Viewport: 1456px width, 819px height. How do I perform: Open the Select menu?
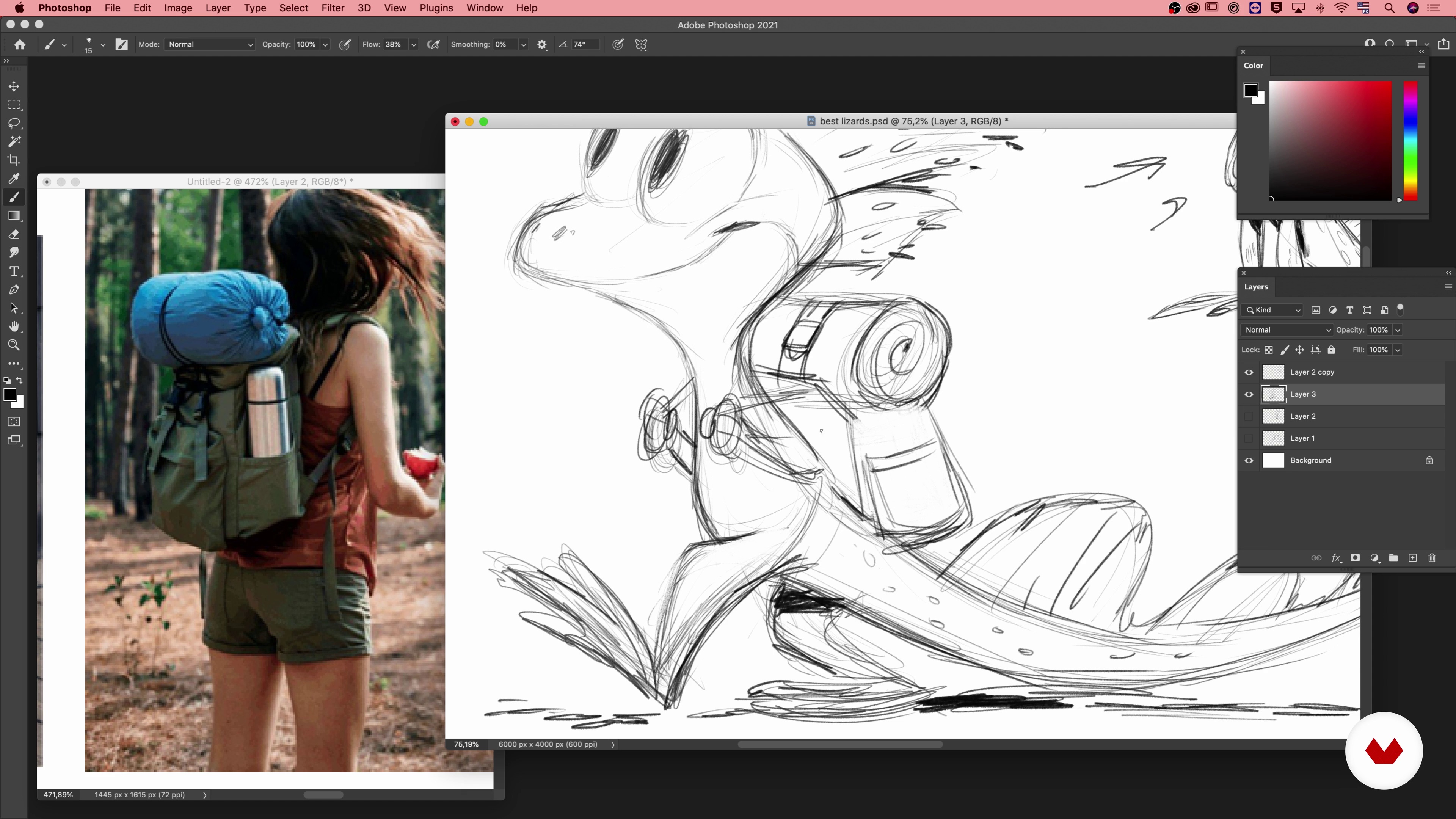(x=293, y=8)
